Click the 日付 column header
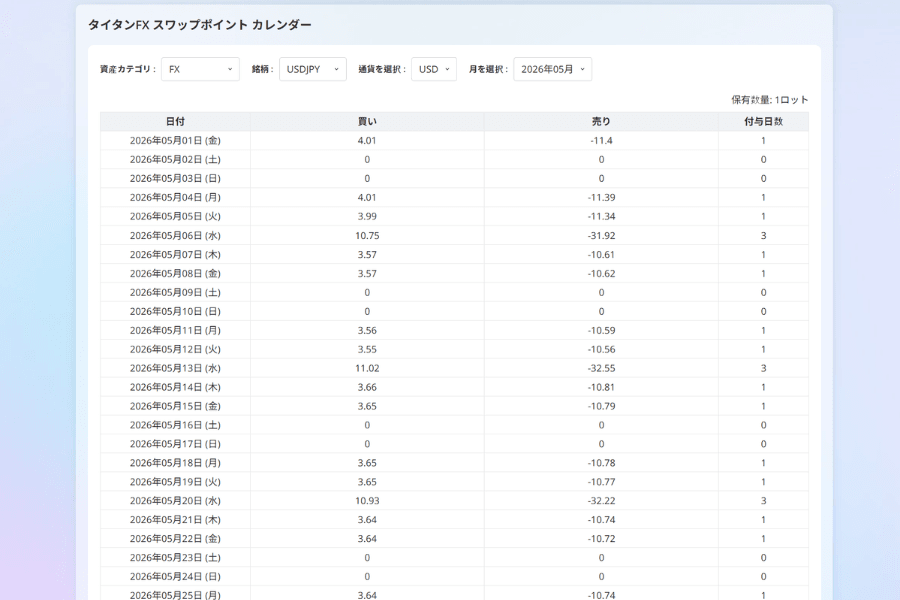The width and height of the screenshot is (900, 600). pyautogui.click(x=175, y=121)
